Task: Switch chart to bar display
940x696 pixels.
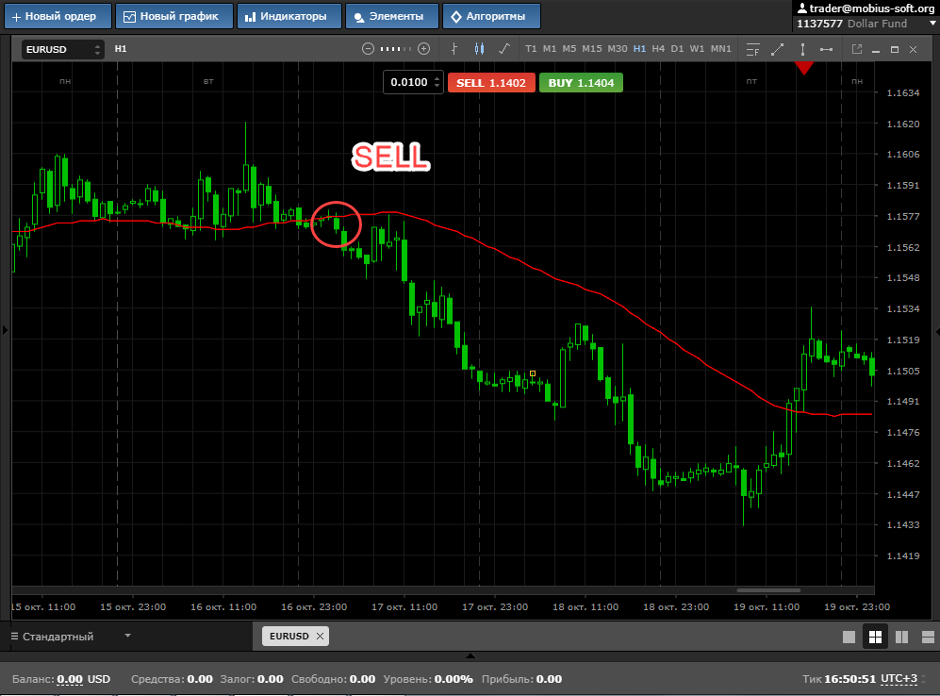Action: (454, 49)
